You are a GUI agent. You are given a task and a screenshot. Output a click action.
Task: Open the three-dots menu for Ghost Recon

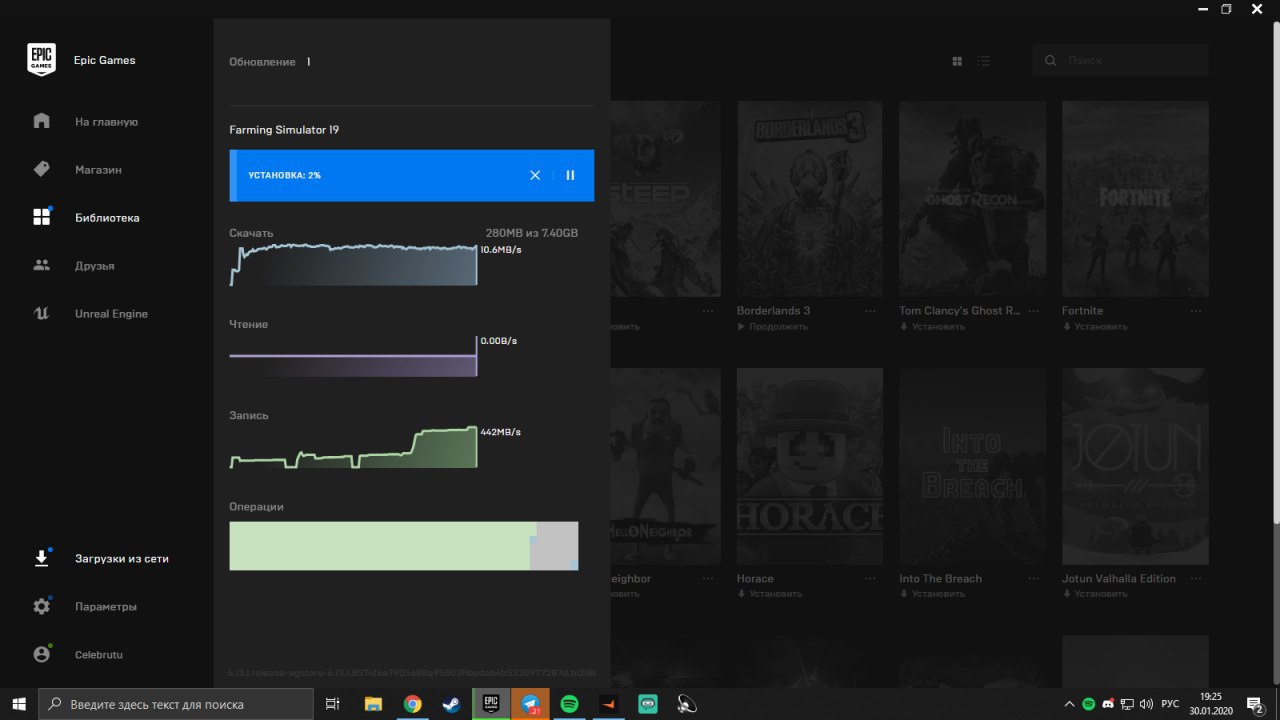(x=1034, y=311)
